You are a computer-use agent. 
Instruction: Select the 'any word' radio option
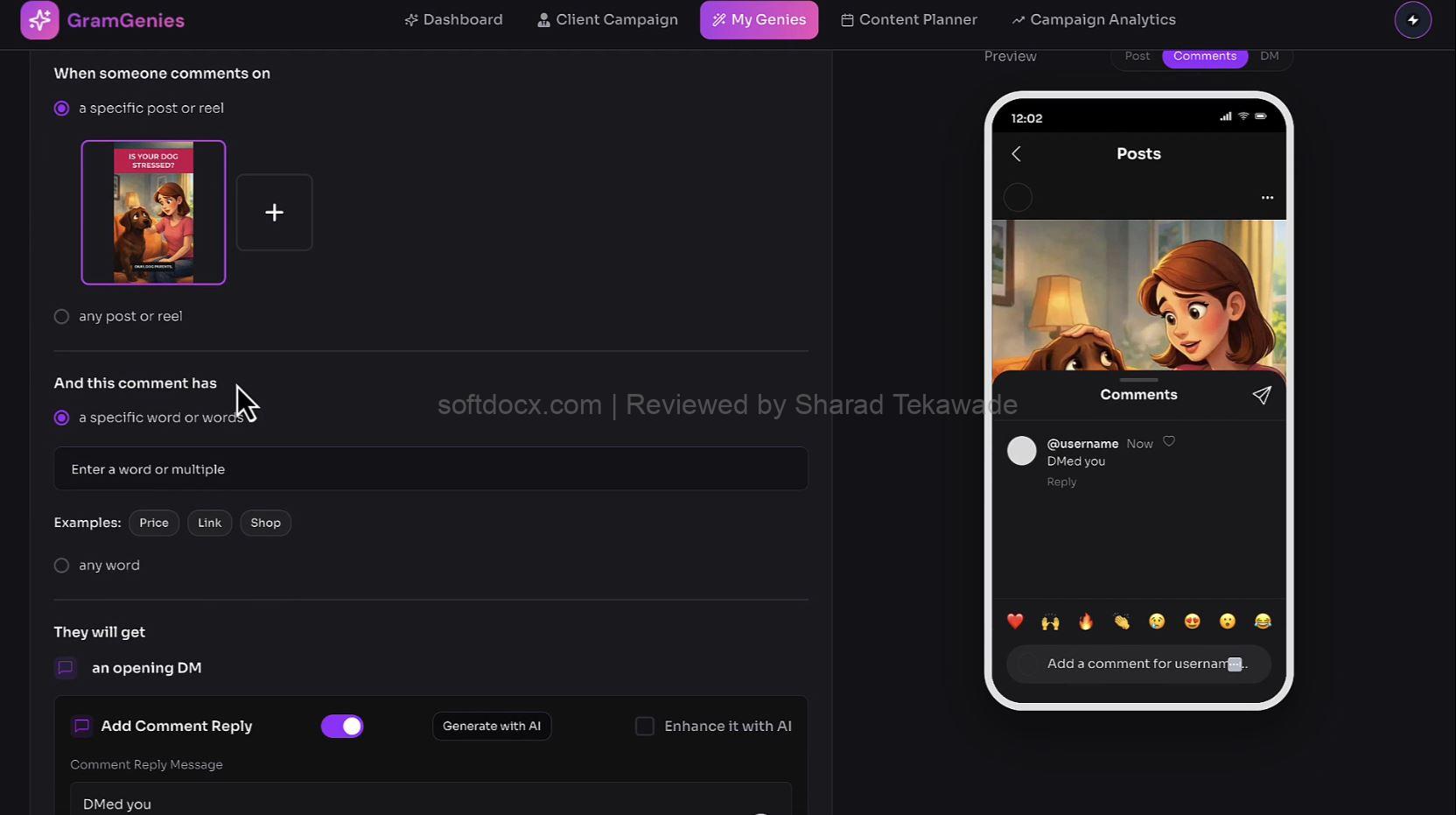tap(62, 566)
